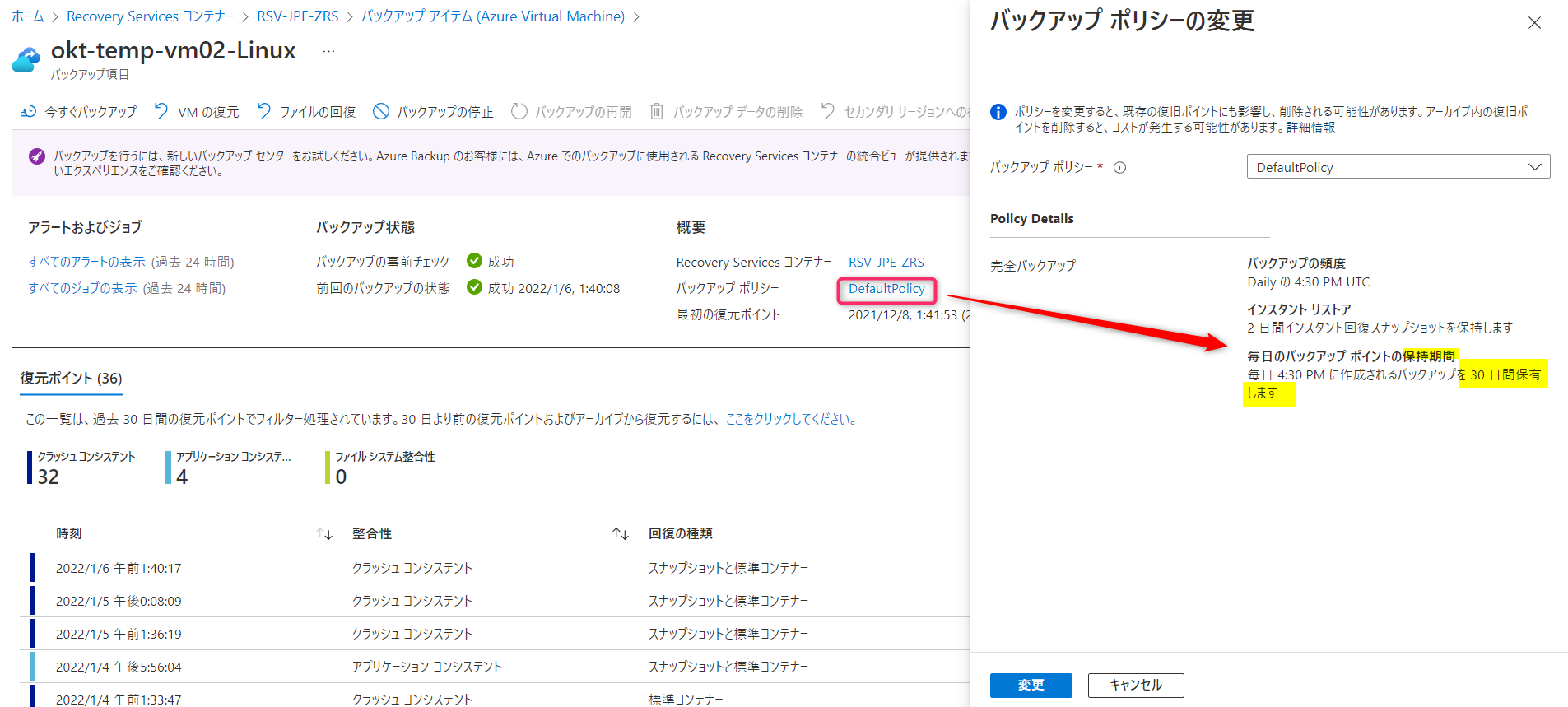Click green success icon for 前回のバックアップの状態
Screen dimensions: 1568x707
coord(474,287)
